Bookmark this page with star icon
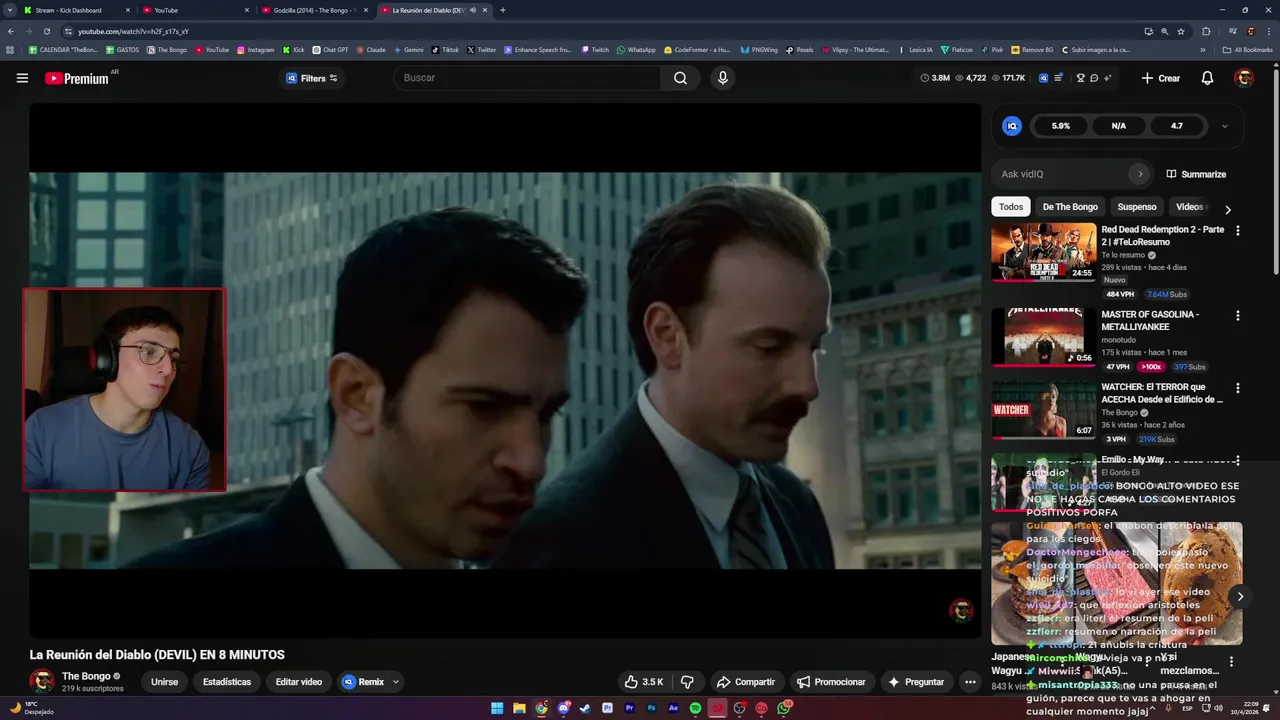The image size is (1280, 720). [1181, 31]
